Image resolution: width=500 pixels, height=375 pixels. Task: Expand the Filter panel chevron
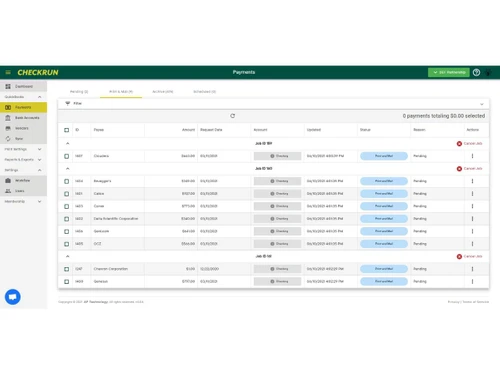point(482,104)
